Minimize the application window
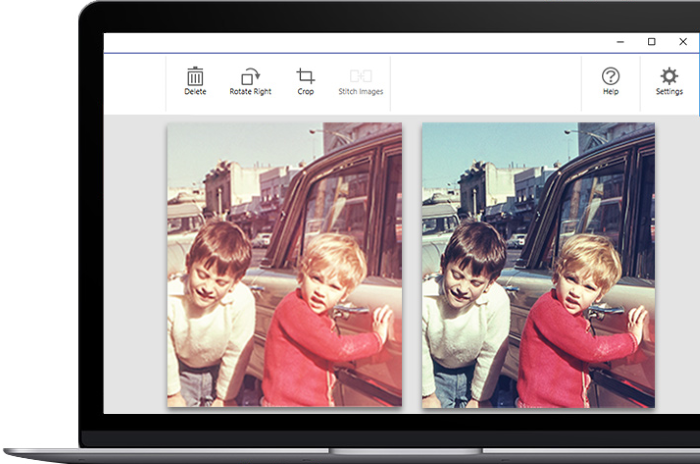700x464 pixels. (621, 42)
